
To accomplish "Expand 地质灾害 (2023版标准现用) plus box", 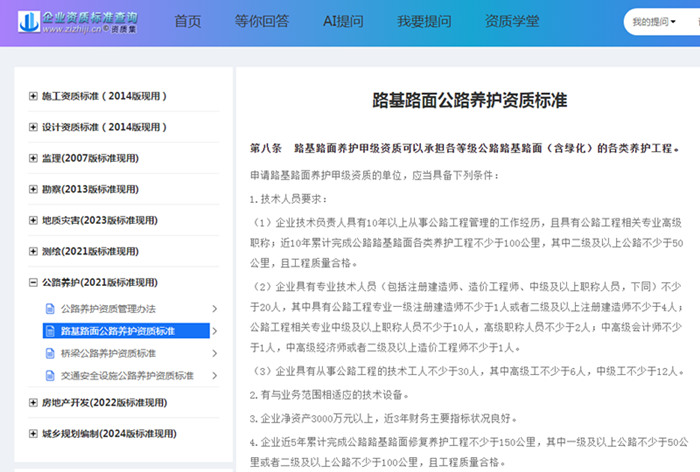I will (33, 221).
